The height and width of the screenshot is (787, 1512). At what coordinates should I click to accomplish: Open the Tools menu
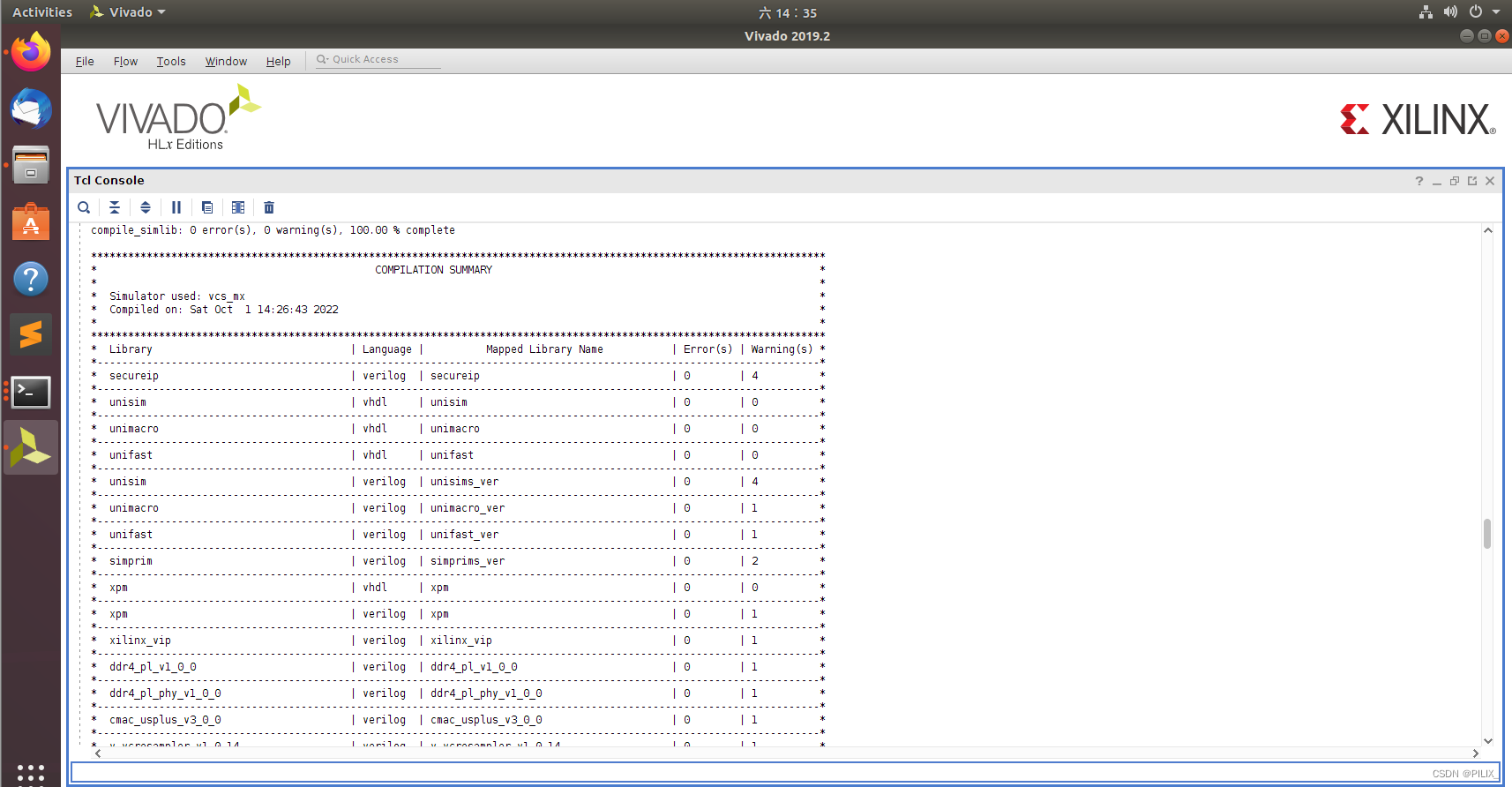coord(171,61)
